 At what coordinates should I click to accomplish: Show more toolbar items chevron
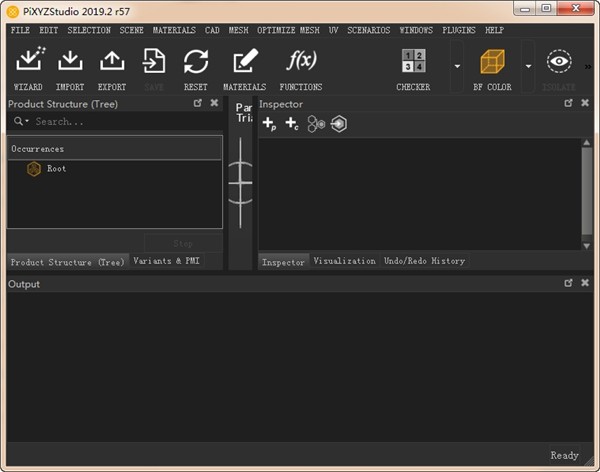tap(588, 67)
